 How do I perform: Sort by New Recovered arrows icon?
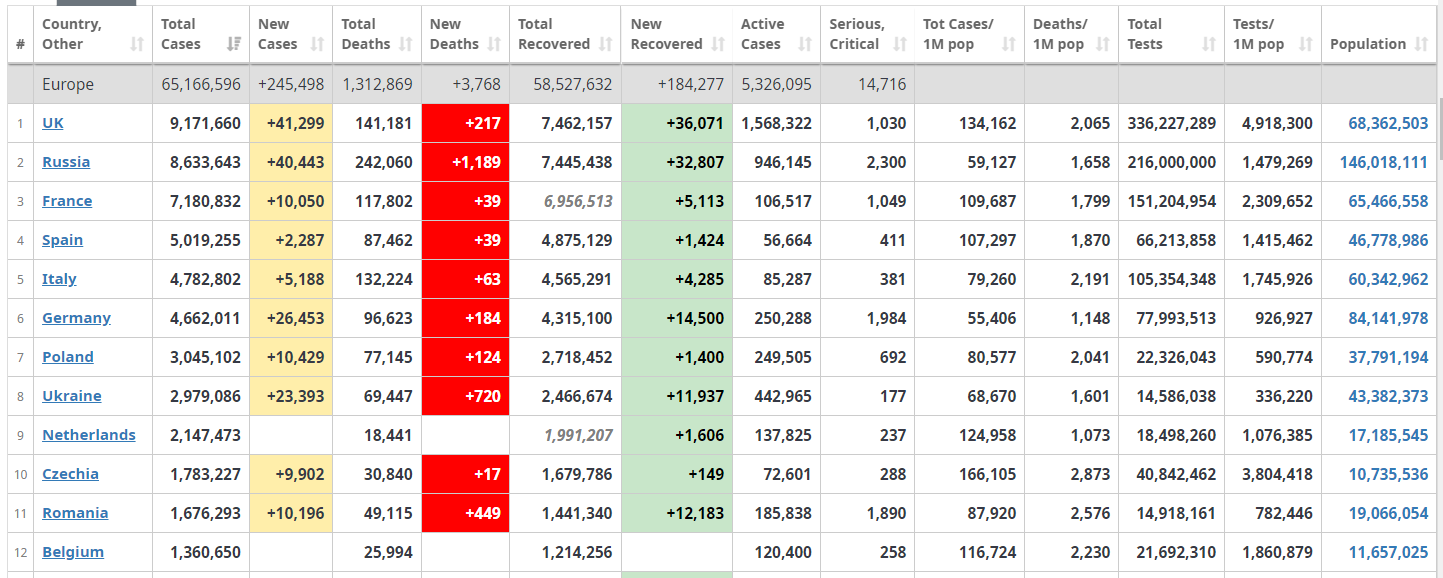click(717, 44)
